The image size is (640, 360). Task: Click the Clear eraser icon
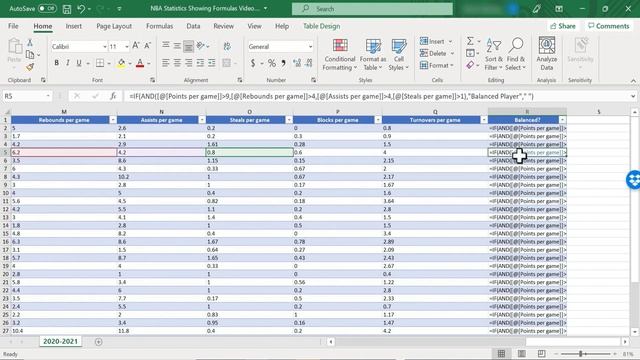pyautogui.click(x=471, y=65)
